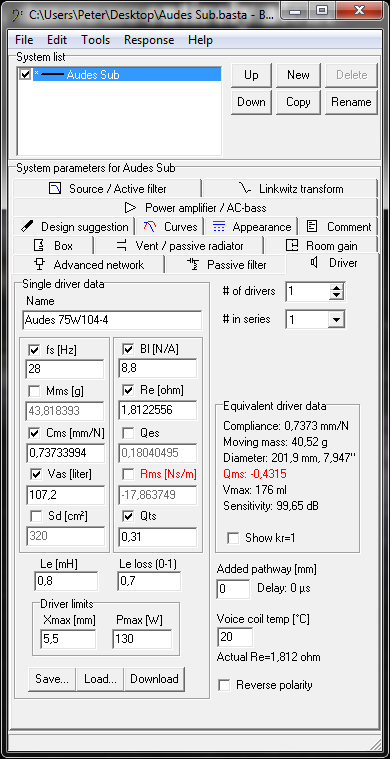Toggle the Bl [N/A] checkbox

(128, 349)
